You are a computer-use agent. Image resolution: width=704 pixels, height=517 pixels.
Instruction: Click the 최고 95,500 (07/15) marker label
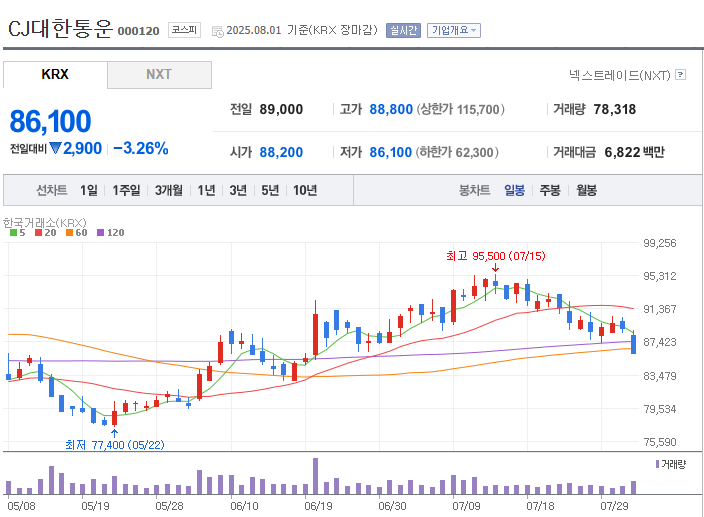click(x=496, y=256)
